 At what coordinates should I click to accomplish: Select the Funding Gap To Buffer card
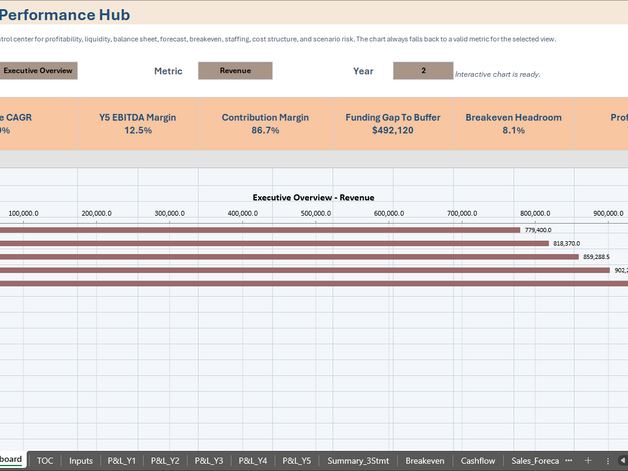(x=393, y=124)
